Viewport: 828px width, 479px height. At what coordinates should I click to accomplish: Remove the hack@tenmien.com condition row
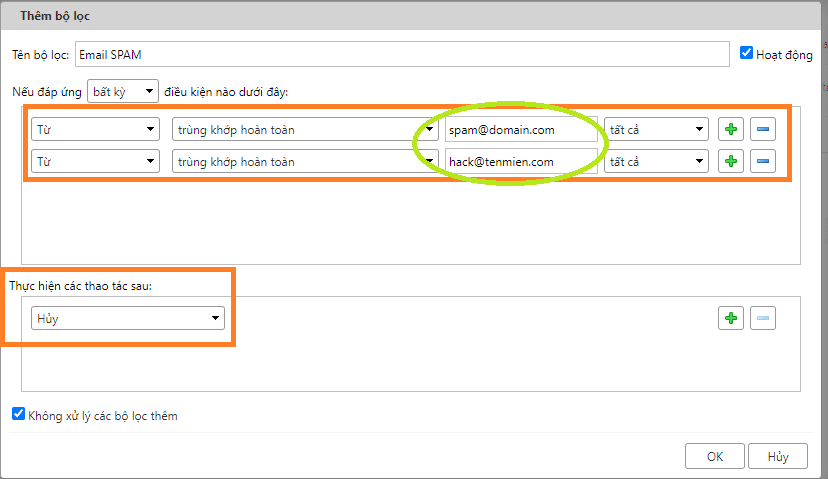(763, 161)
